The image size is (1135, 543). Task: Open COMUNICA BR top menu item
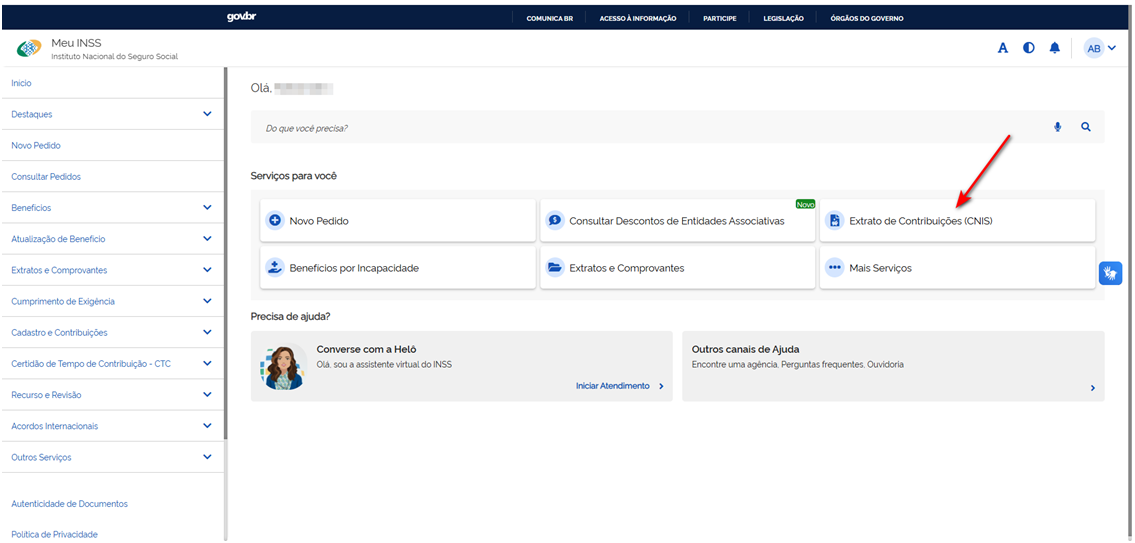(x=549, y=19)
